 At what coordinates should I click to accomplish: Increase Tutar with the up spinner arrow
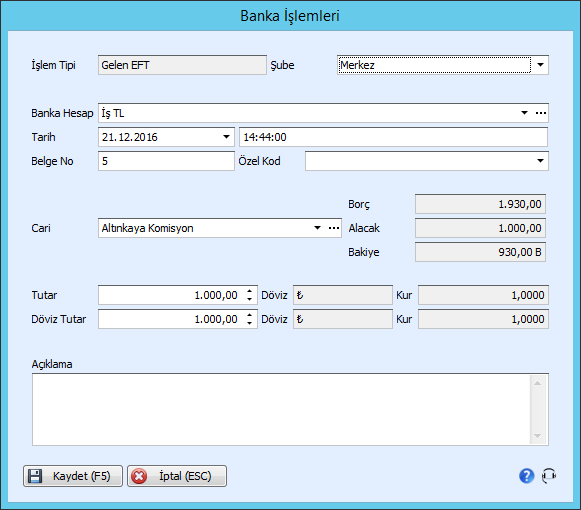pos(250,291)
